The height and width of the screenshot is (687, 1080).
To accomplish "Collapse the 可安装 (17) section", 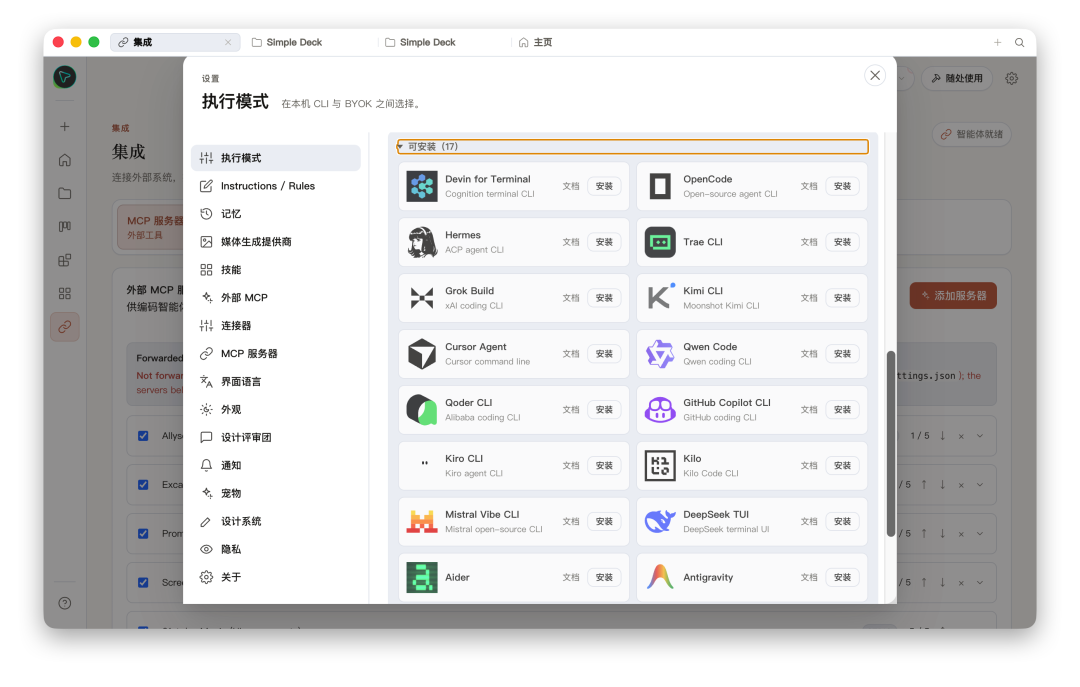I will click(x=632, y=147).
